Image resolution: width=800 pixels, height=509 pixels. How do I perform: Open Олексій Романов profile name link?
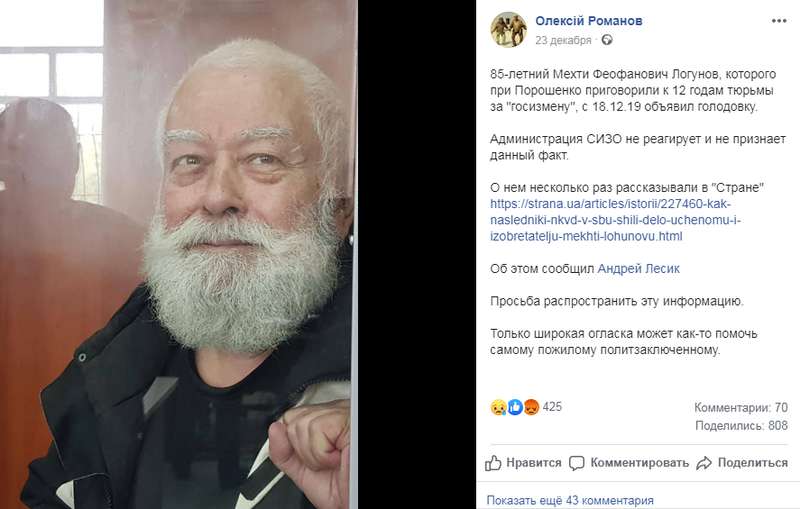click(x=589, y=21)
